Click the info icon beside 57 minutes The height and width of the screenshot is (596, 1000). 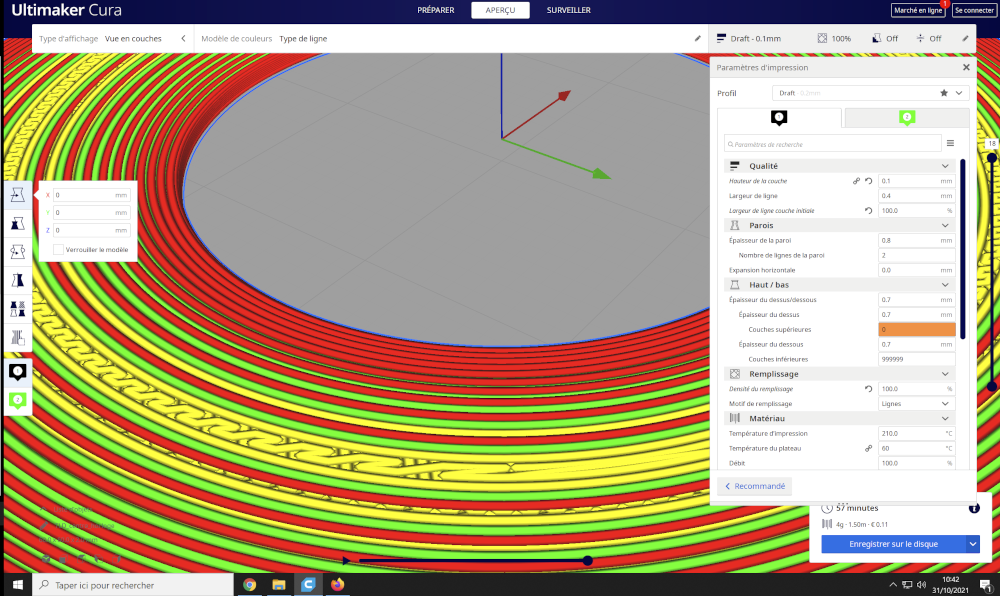pyautogui.click(x=974, y=508)
